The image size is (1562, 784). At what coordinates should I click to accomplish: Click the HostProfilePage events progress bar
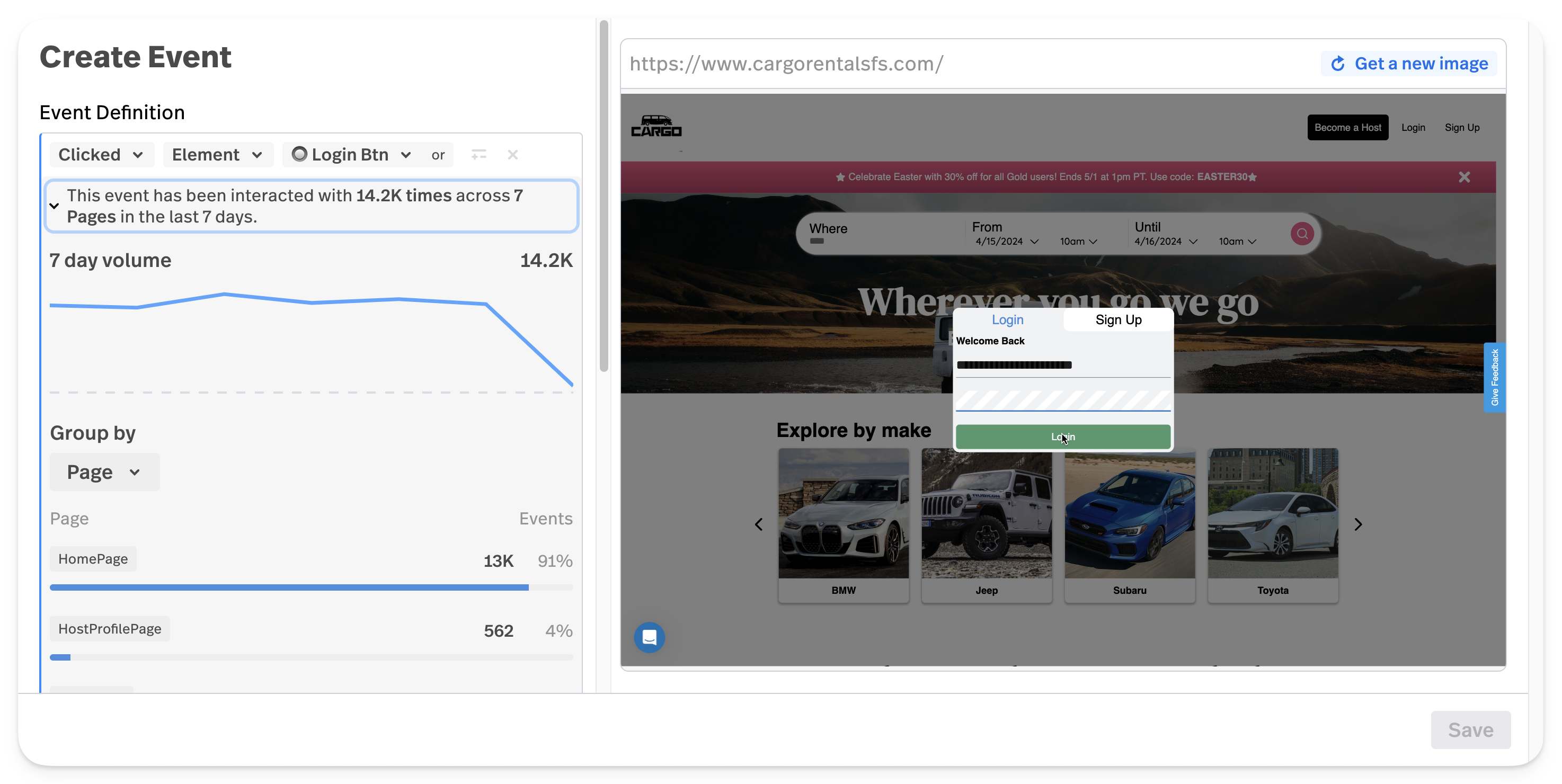tap(311, 657)
